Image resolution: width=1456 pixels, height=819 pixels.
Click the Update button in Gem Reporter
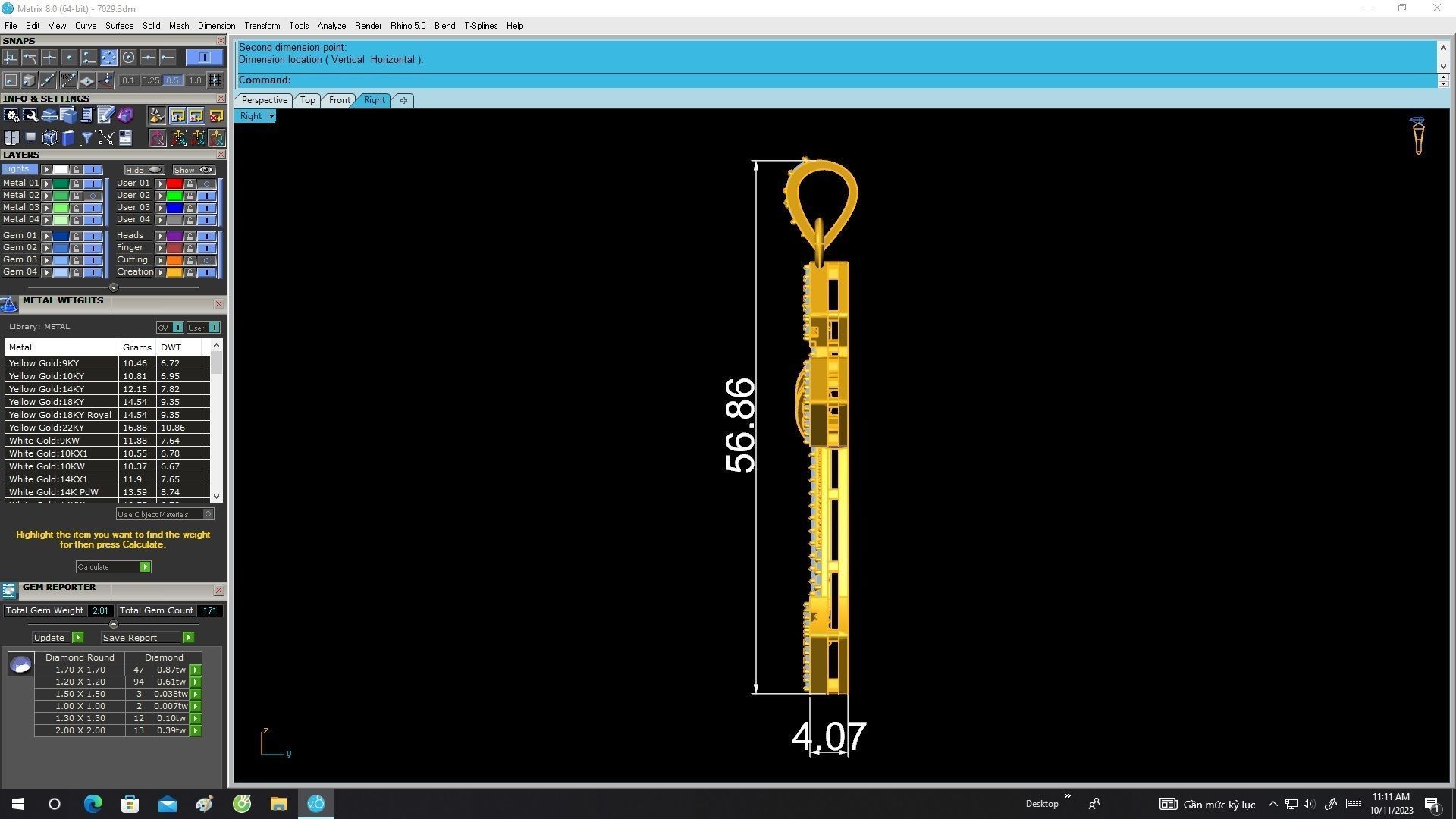coord(58,638)
